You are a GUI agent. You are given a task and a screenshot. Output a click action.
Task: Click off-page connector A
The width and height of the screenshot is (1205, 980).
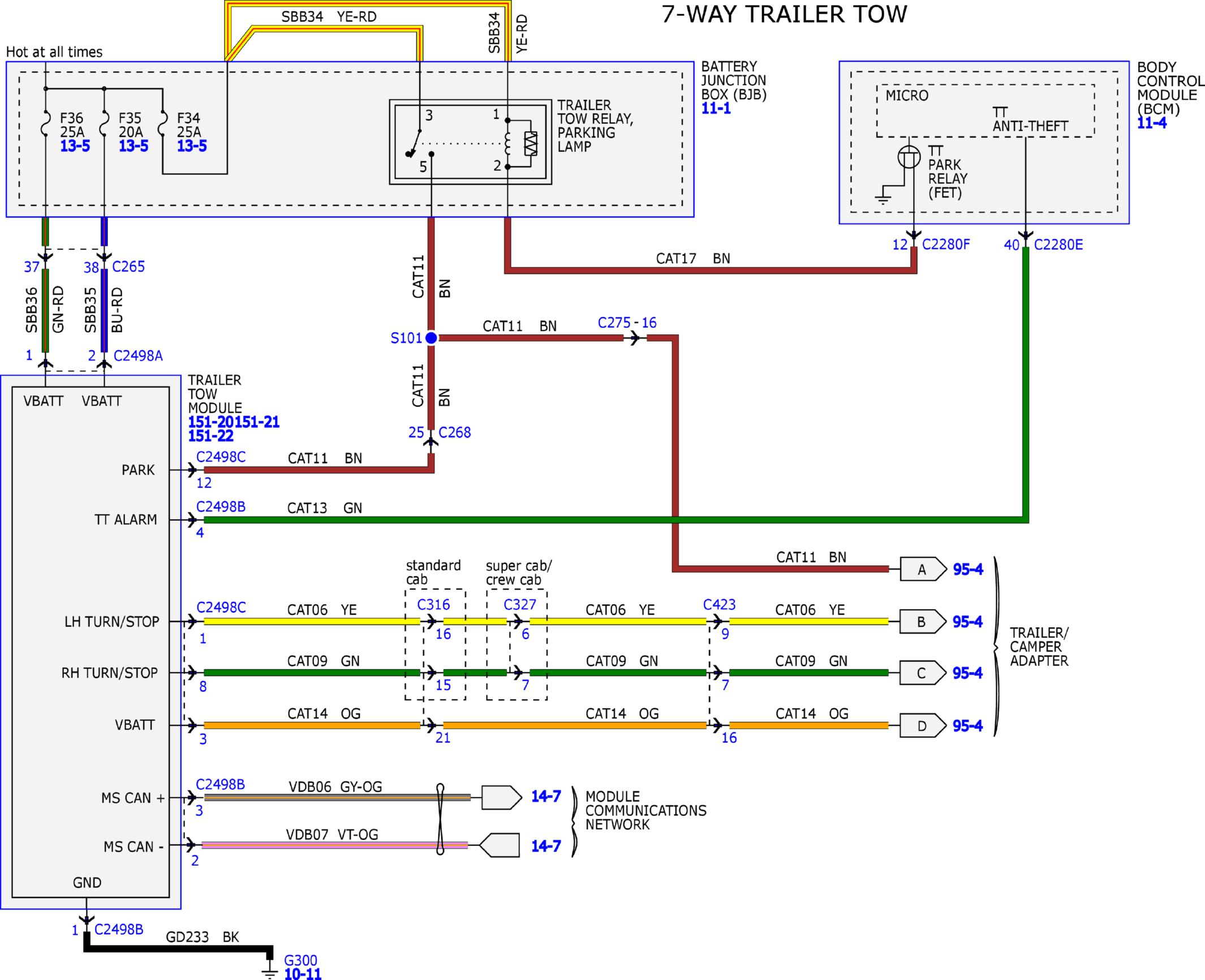pos(923,569)
